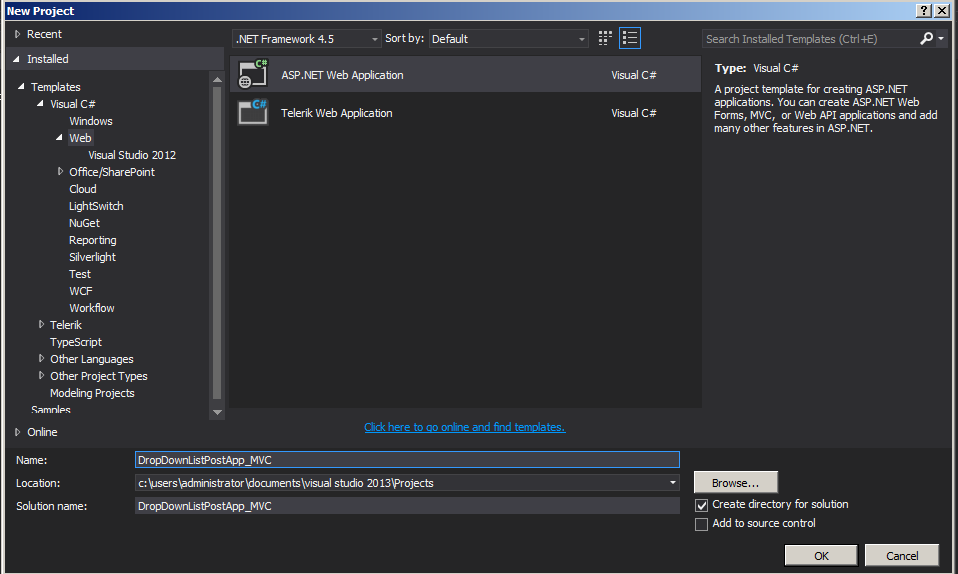Click the project Name text field
The image size is (958, 574).
(x=407, y=460)
